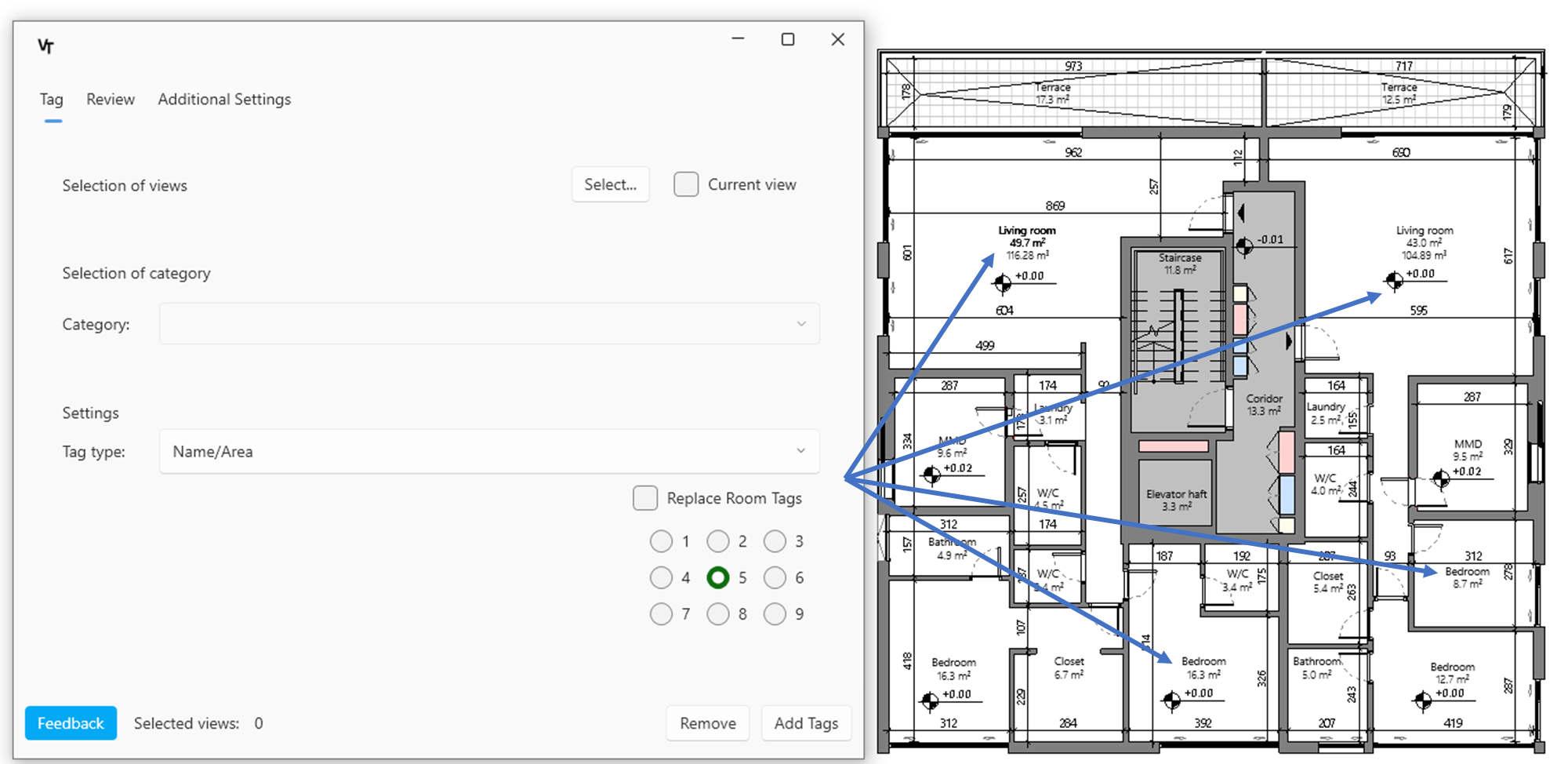
Task: Click the 12.7 m² Bedroom tag on plan
Action: click(x=1452, y=673)
